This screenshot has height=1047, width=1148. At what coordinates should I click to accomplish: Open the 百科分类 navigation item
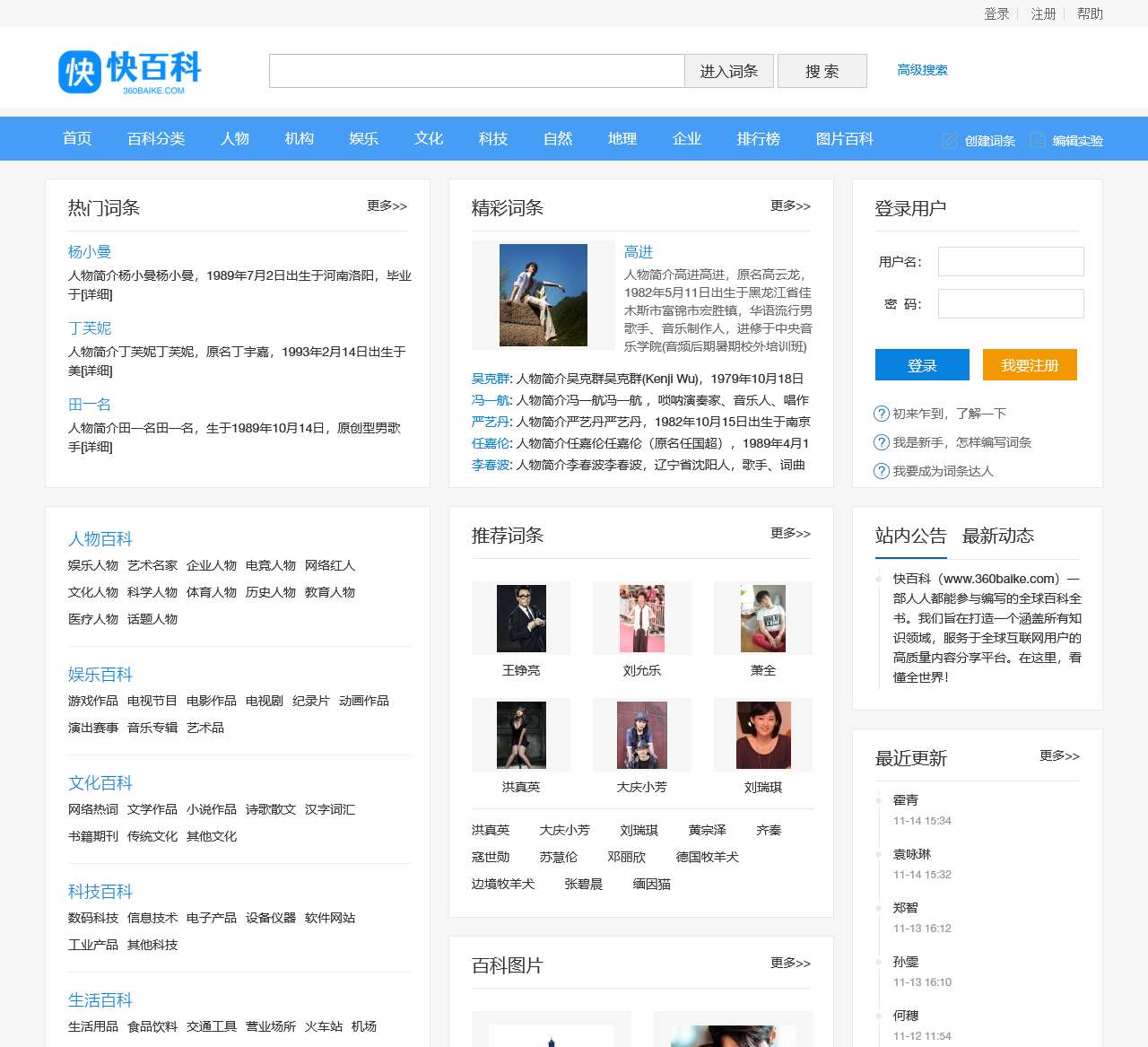(x=156, y=139)
